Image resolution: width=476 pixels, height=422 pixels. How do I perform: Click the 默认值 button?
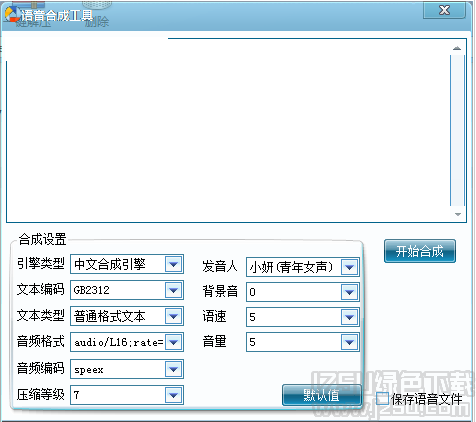tap(322, 395)
